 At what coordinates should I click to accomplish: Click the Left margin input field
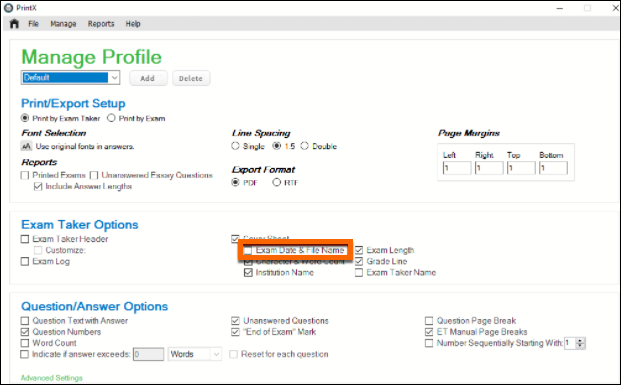tap(457, 168)
